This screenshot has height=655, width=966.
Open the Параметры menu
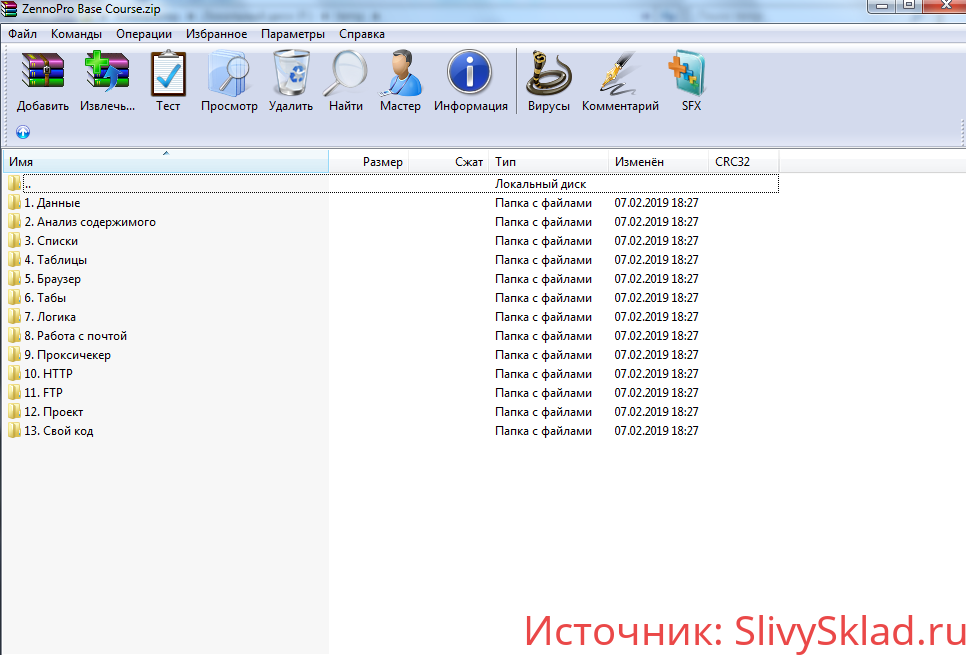[293, 34]
